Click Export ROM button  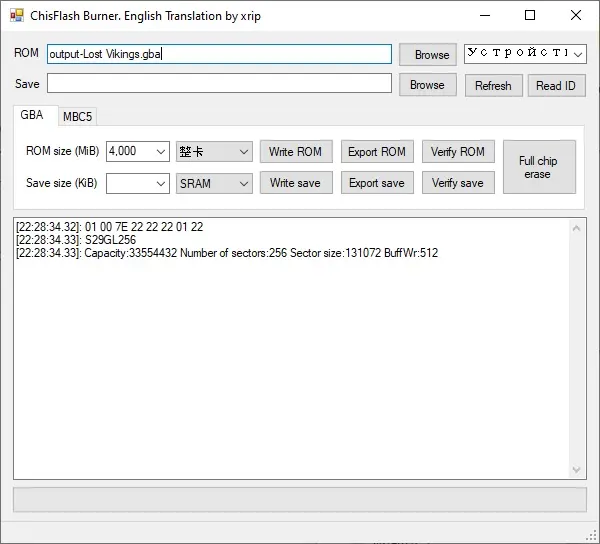[x=376, y=152]
